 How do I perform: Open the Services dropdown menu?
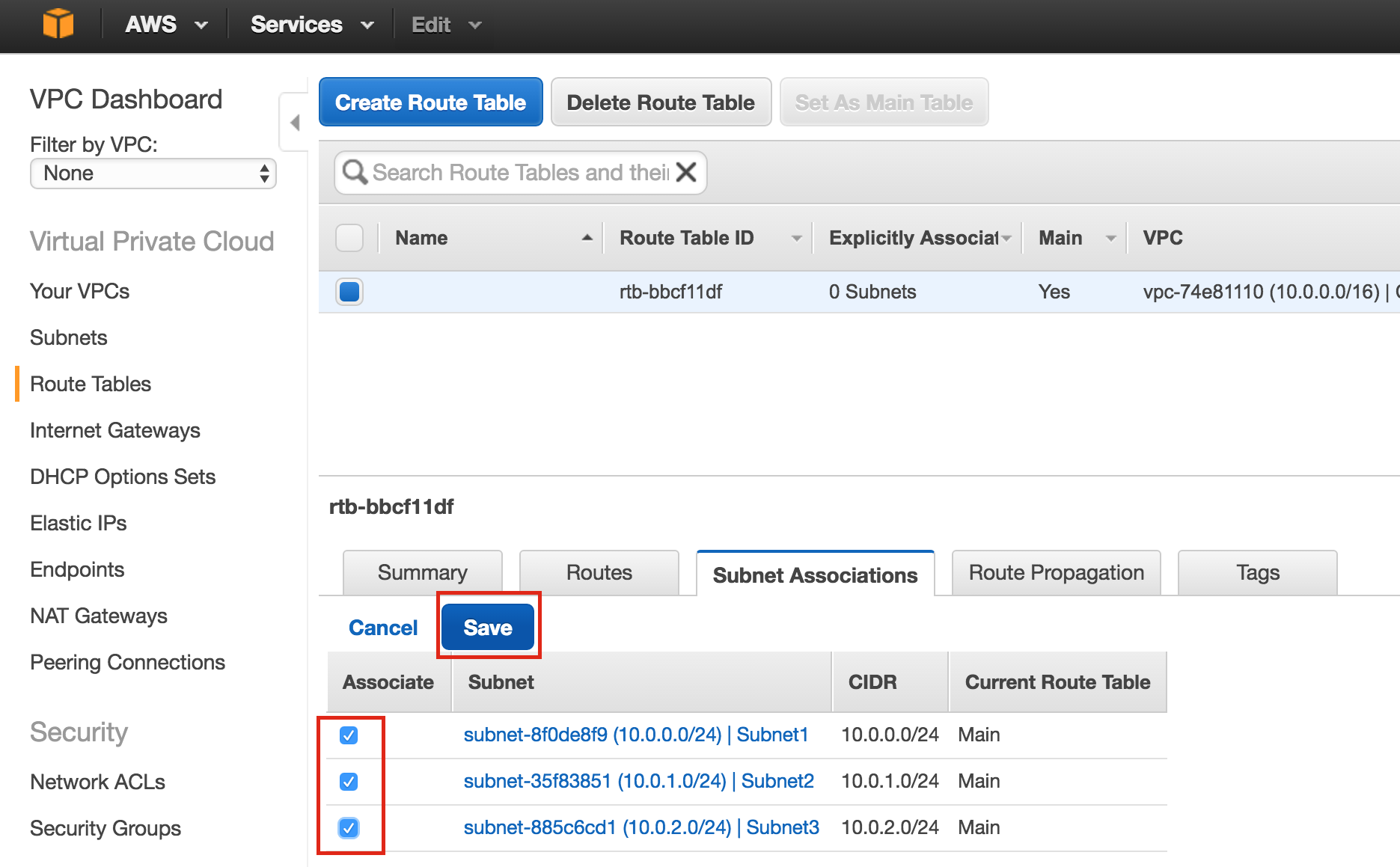click(312, 25)
